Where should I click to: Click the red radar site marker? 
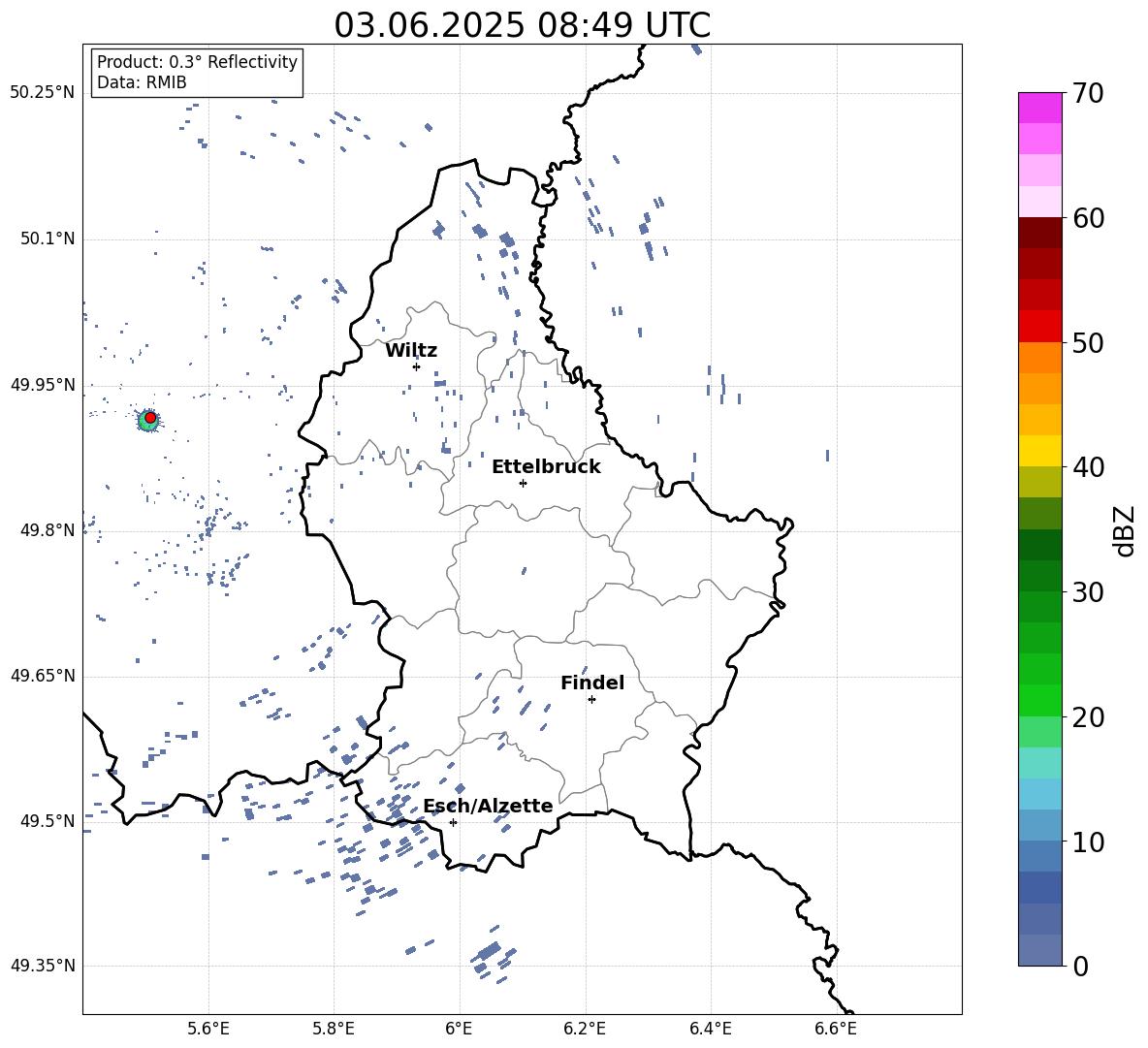150,418
